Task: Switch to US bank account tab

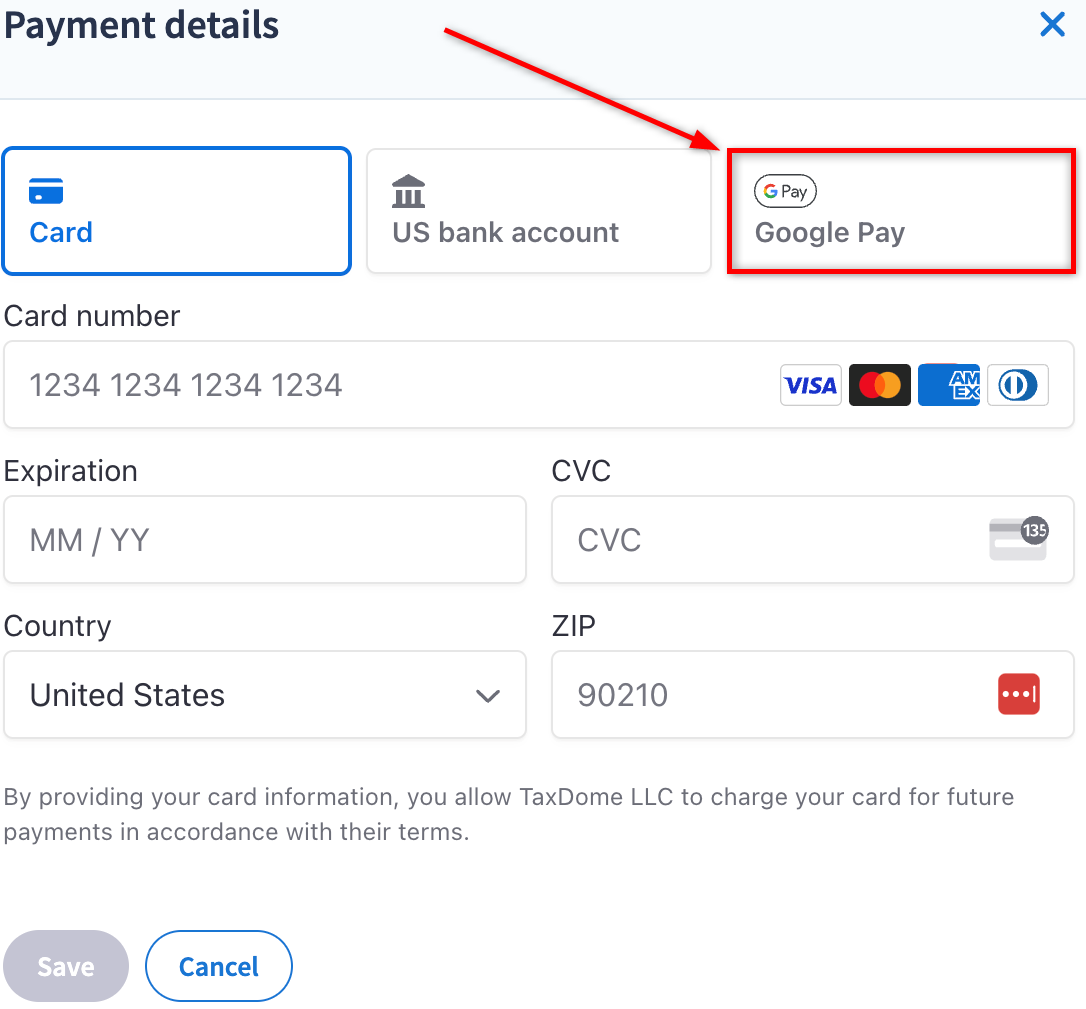Action: [x=538, y=211]
